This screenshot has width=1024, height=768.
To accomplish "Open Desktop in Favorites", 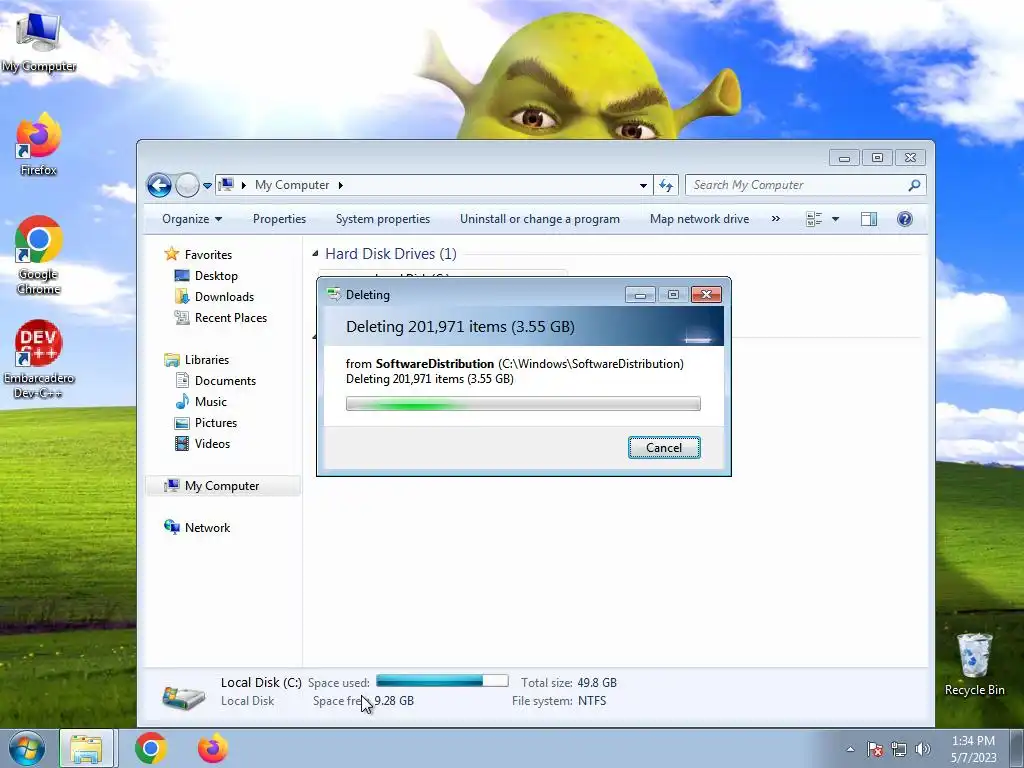I will (206, 276).
